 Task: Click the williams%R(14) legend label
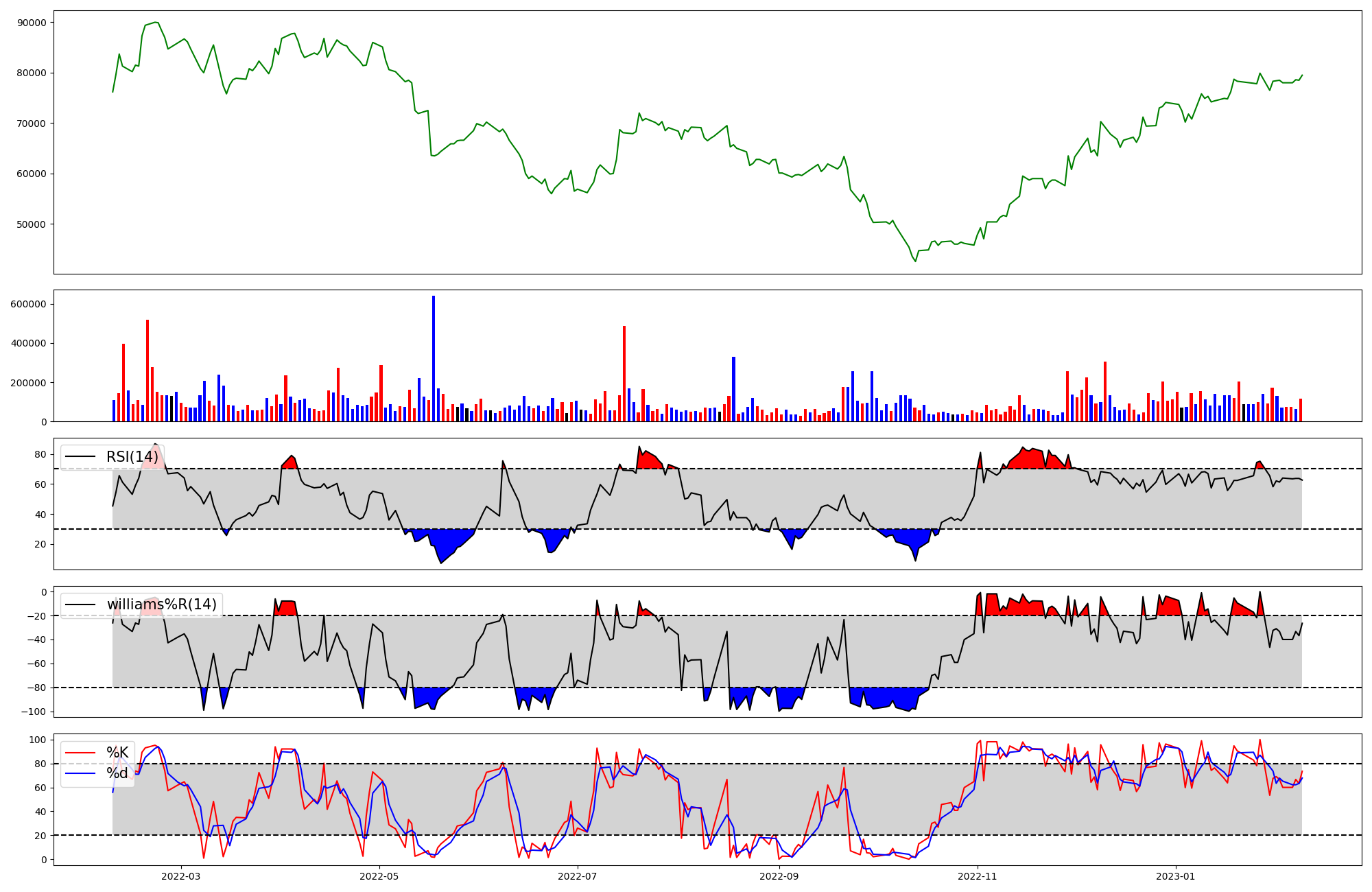pyautogui.click(x=161, y=605)
